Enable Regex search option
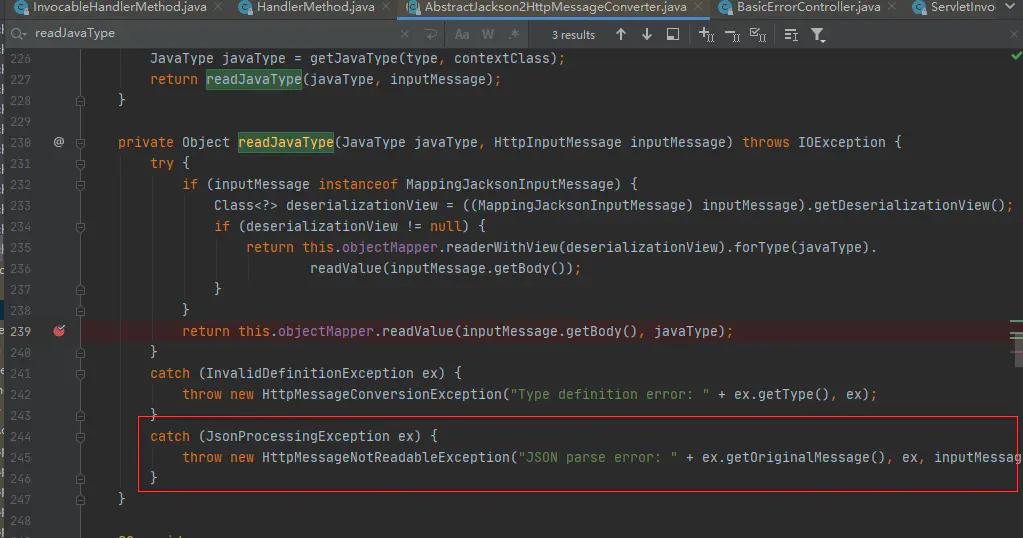 click(x=512, y=34)
